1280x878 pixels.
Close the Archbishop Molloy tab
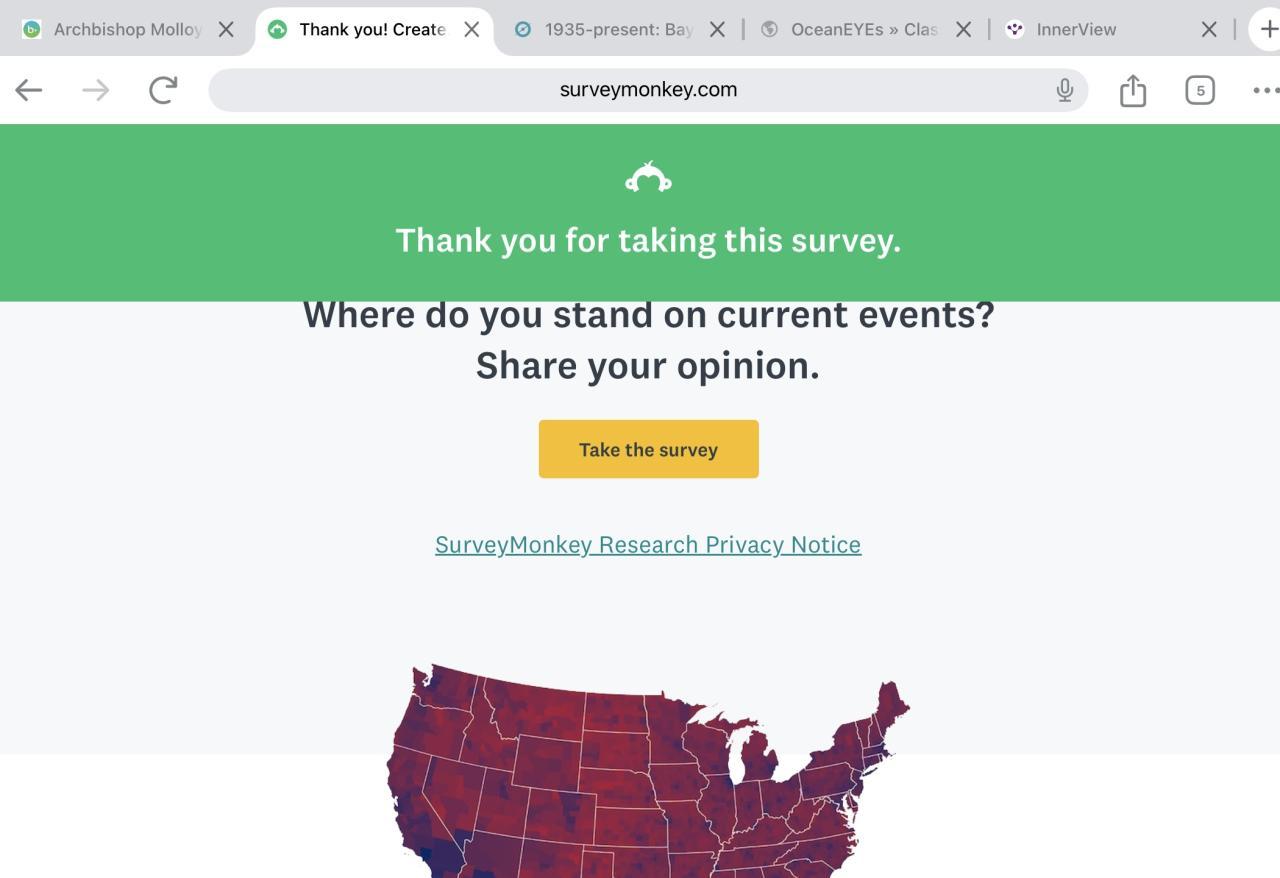tap(226, 29)
